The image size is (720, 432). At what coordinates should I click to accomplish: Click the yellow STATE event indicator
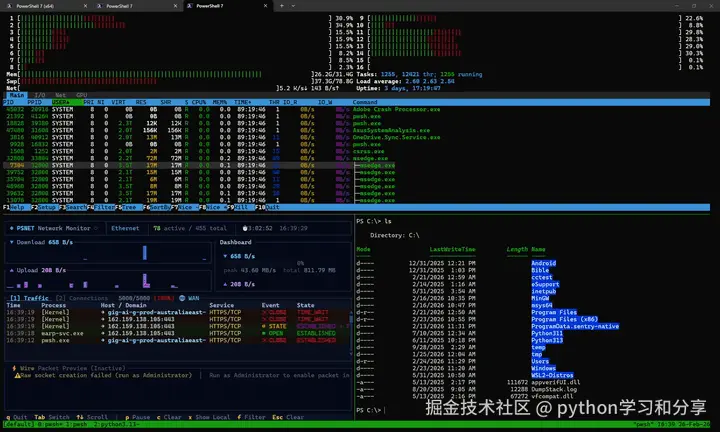(x=274, y=326)
